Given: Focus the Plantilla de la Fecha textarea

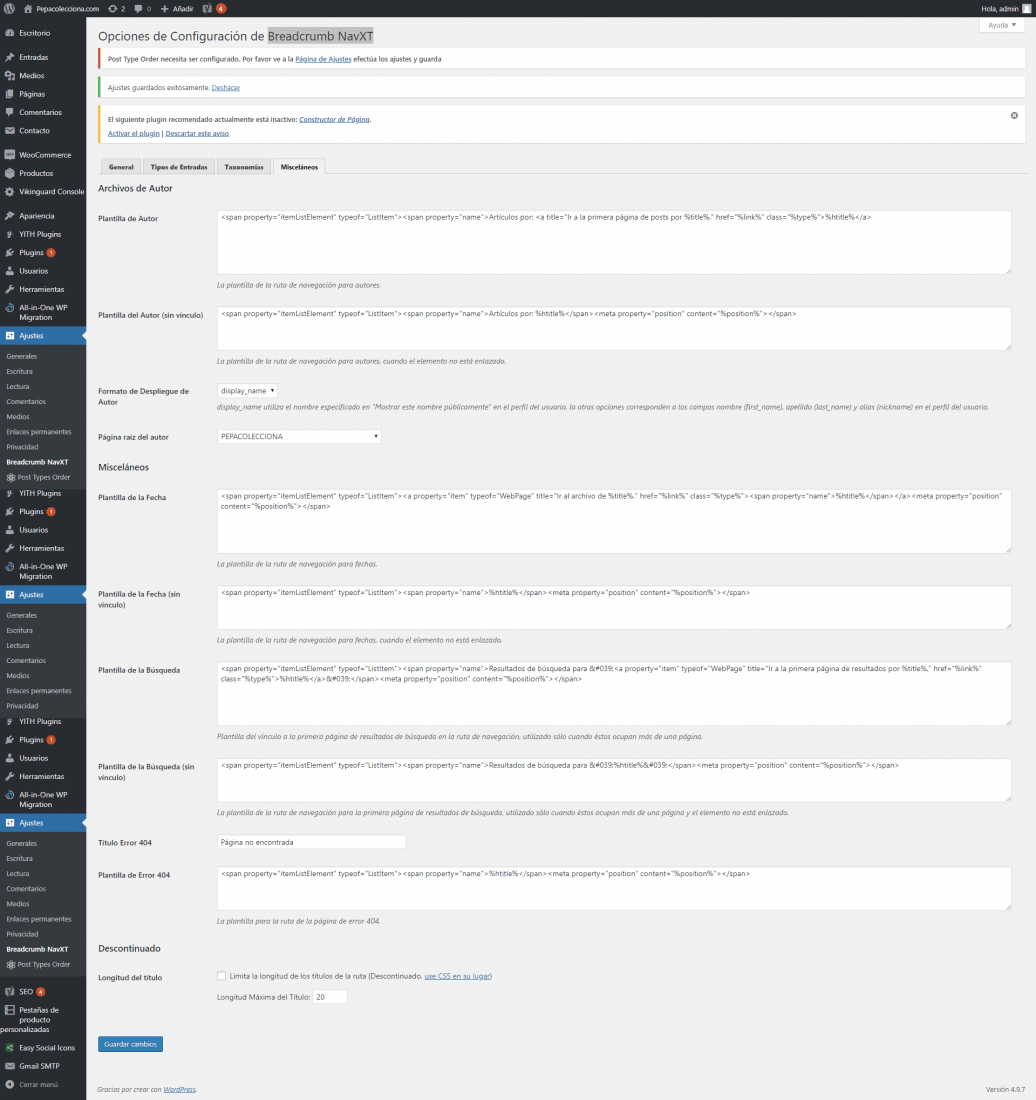Looking at the screenshot, I should [614, 521].
